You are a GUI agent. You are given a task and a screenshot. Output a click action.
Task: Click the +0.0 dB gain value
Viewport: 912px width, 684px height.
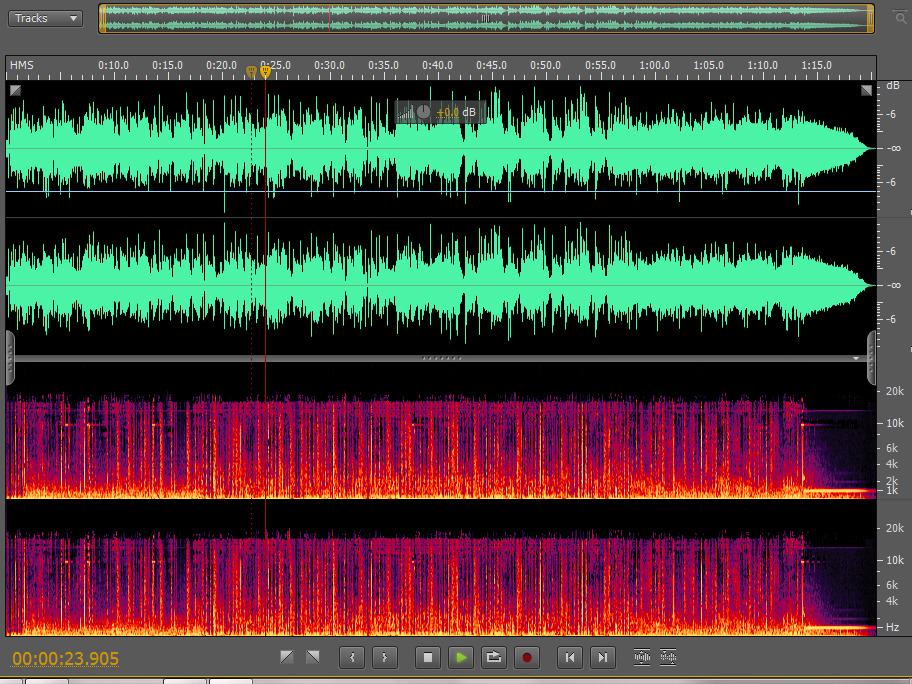click(x=448, y=112)
